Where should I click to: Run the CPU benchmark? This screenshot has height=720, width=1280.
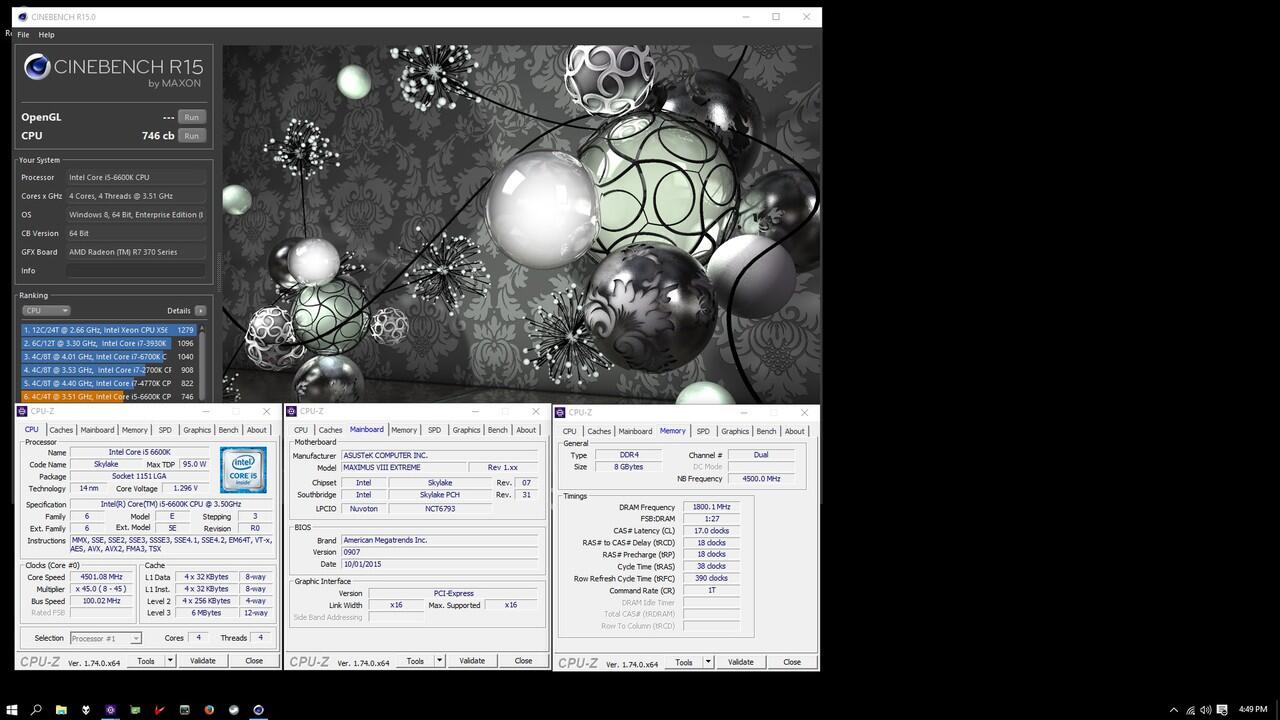191,136
